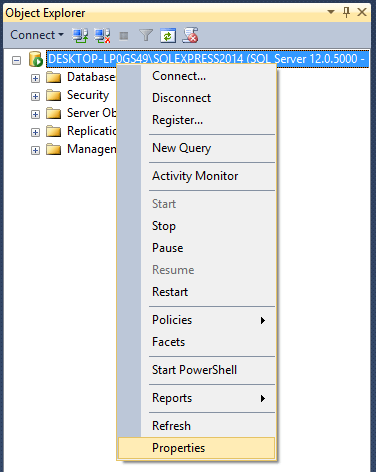
Task: Select the DESKTOP-LP0GS49\SQLEXPRESS2014 server row
Action: click(x=207, y=59)
